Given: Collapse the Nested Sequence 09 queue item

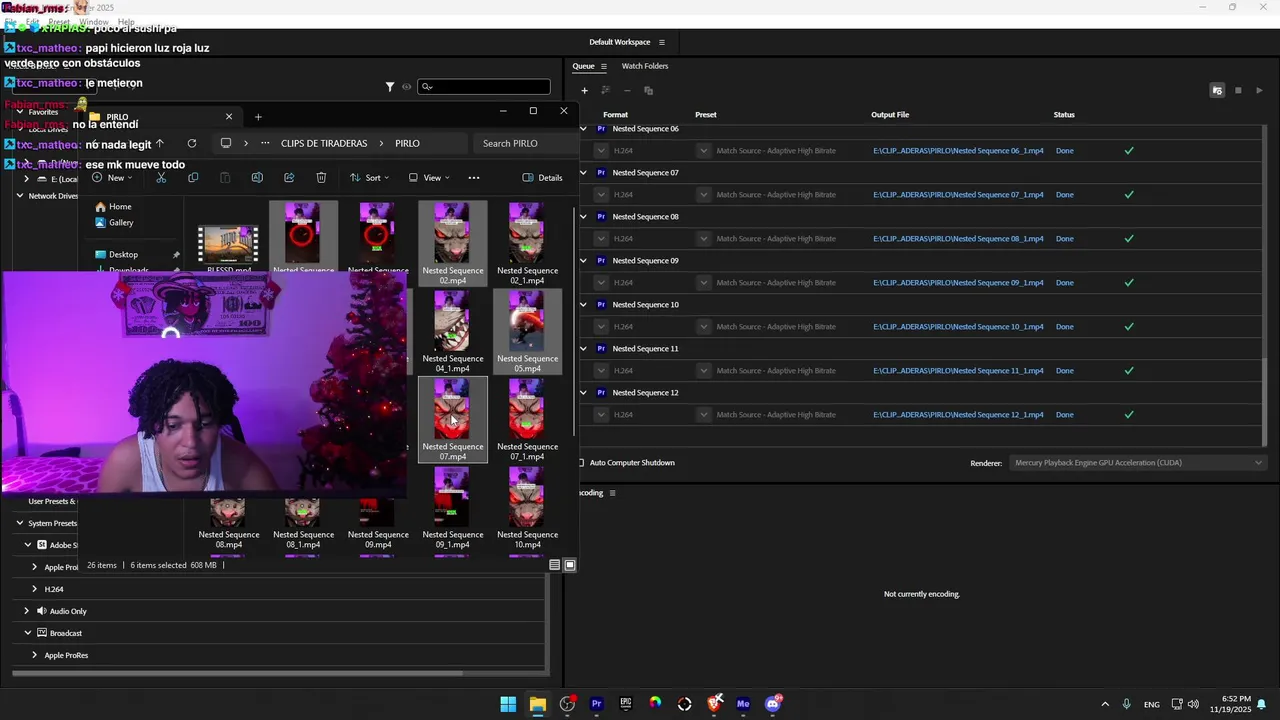Looking at the screenshot, I should [x=583, y=261].
